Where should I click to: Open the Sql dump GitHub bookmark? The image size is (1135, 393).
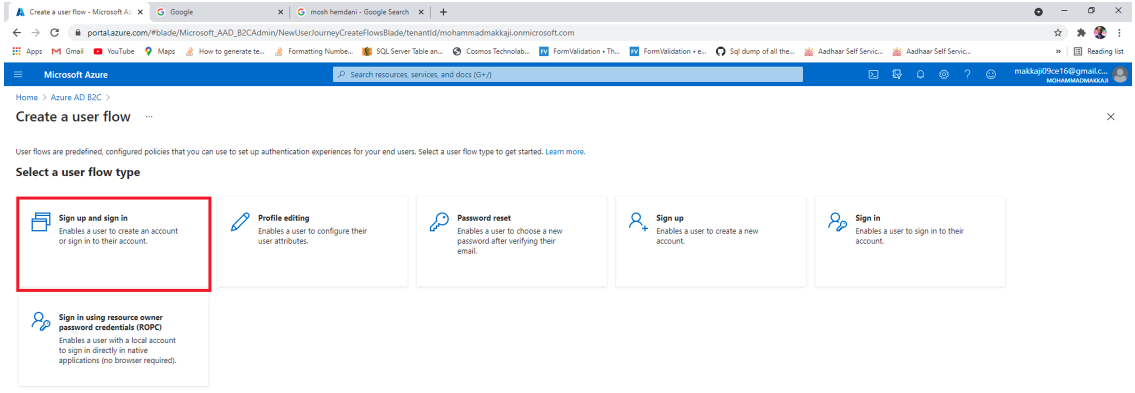click(755, 51)
